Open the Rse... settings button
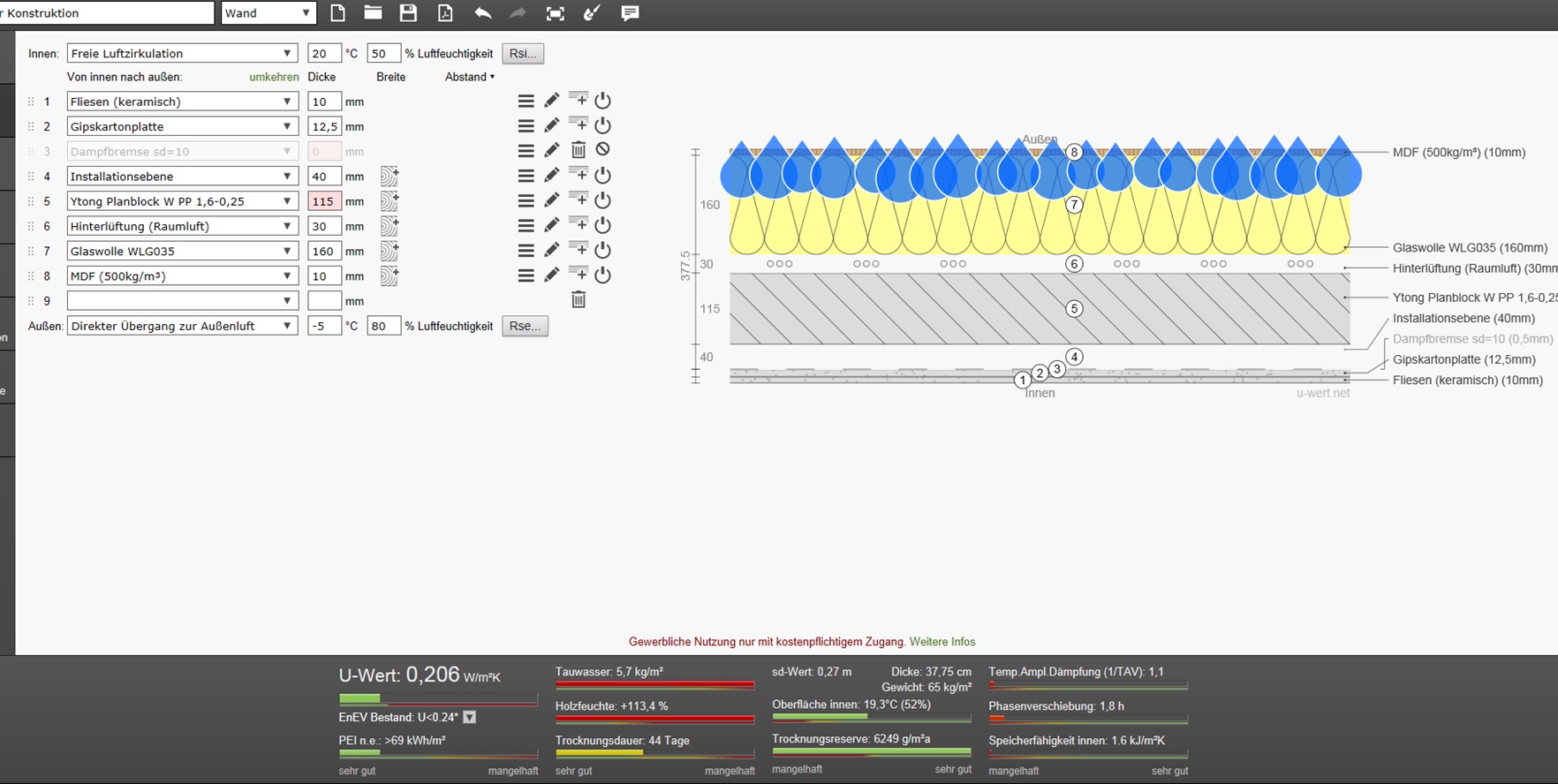The width and height of the screenshot is (1558, 784). 525,326
